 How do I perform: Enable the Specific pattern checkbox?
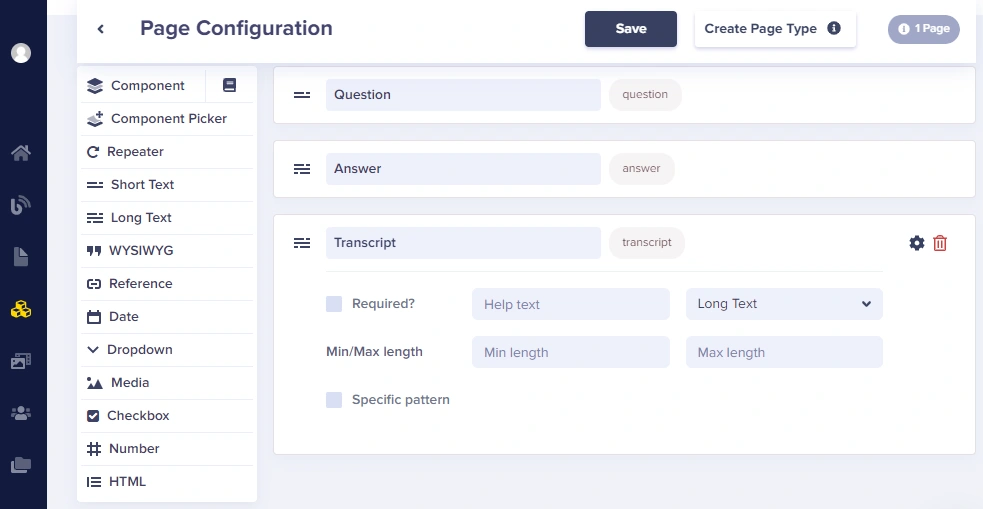pyautogui.click(x=334, y=400)
